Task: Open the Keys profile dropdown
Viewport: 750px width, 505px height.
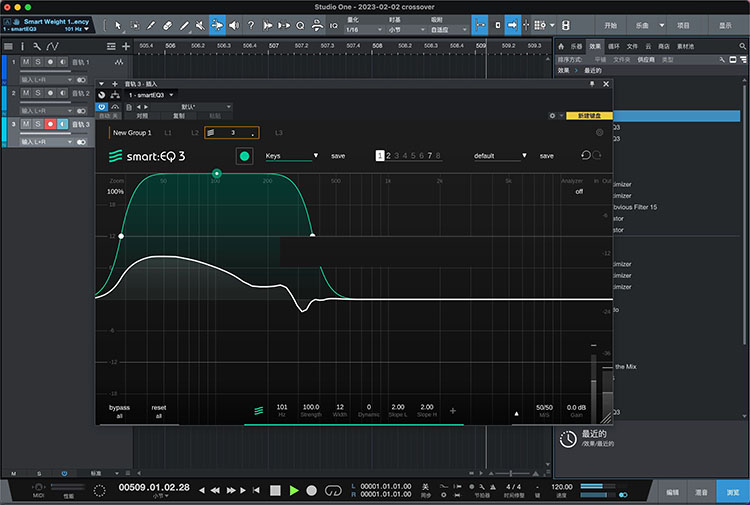Action: coord(292,156)
